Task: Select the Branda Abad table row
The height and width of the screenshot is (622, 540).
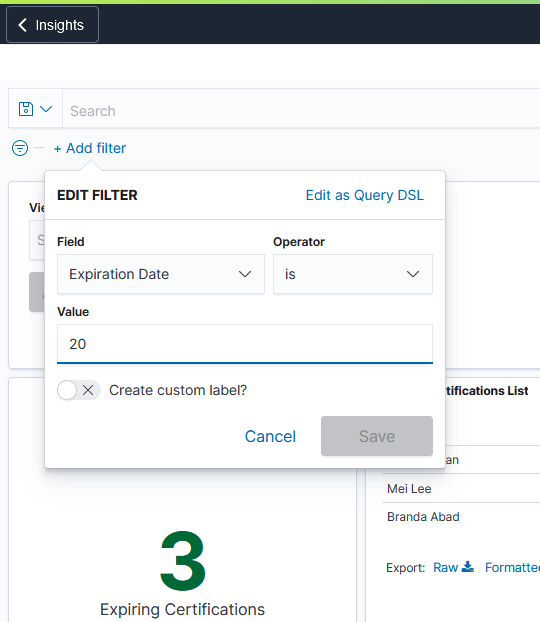Action: pos(461,516)
